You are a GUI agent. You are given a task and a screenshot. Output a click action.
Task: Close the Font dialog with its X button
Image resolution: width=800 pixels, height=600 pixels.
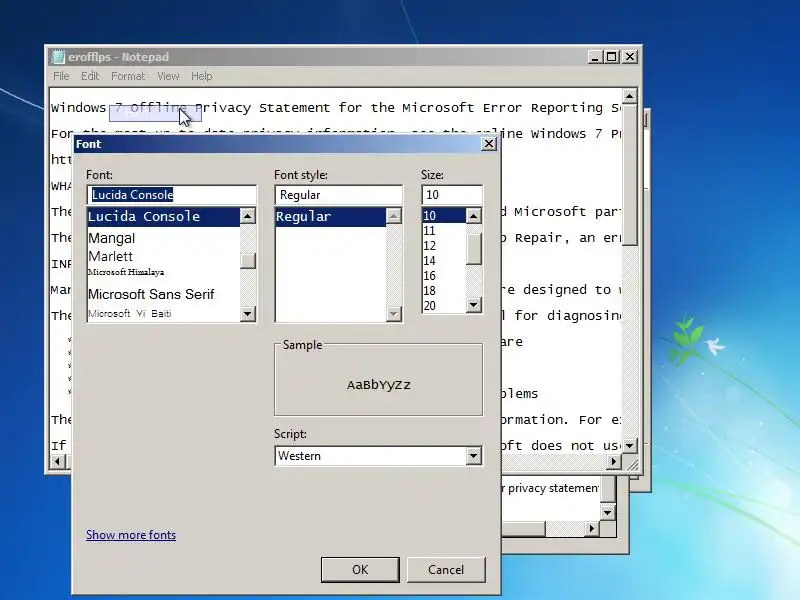coord(489,144)
